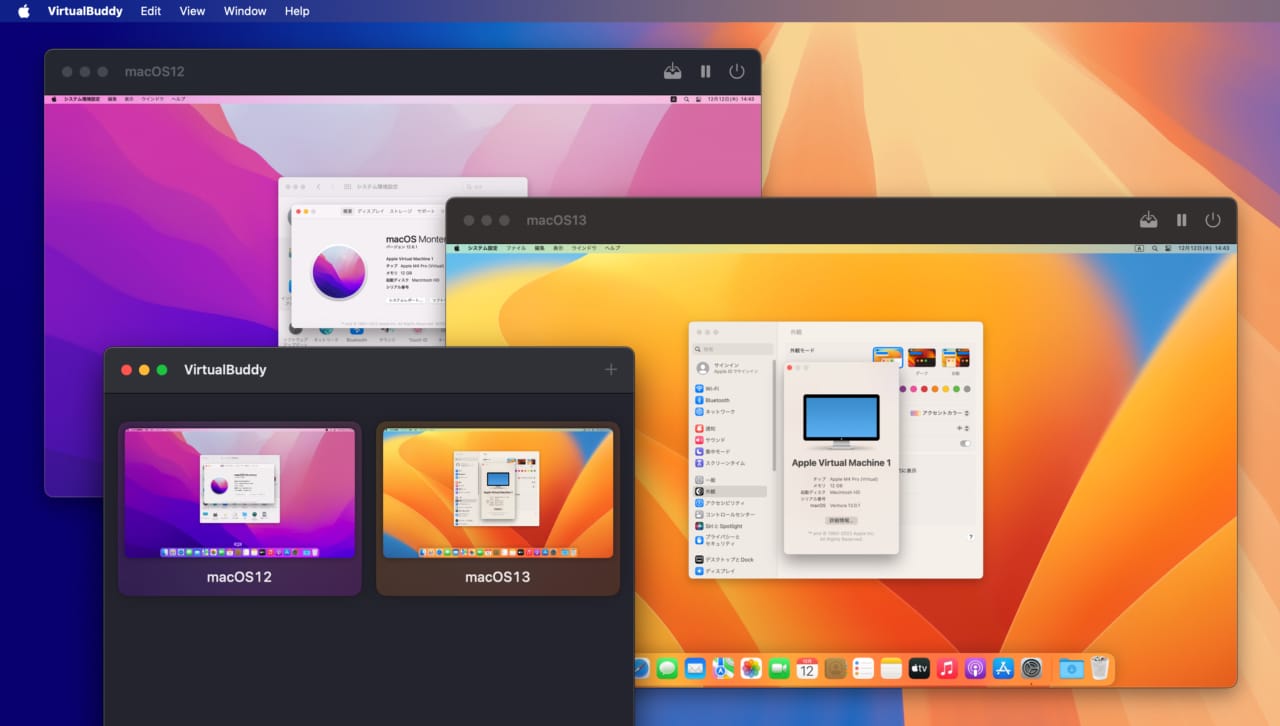Open the accent color dropdown in macOS13 settings
The image size is (1280, 726).
940,413
